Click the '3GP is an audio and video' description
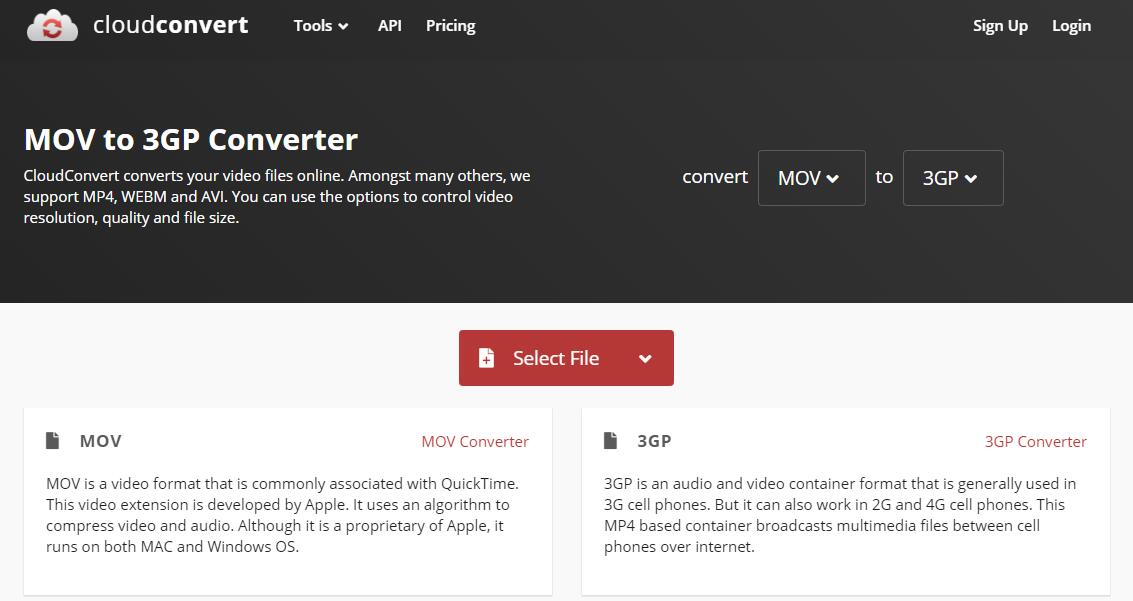Viewport: 1133px width, 601px height. (840, 515)
